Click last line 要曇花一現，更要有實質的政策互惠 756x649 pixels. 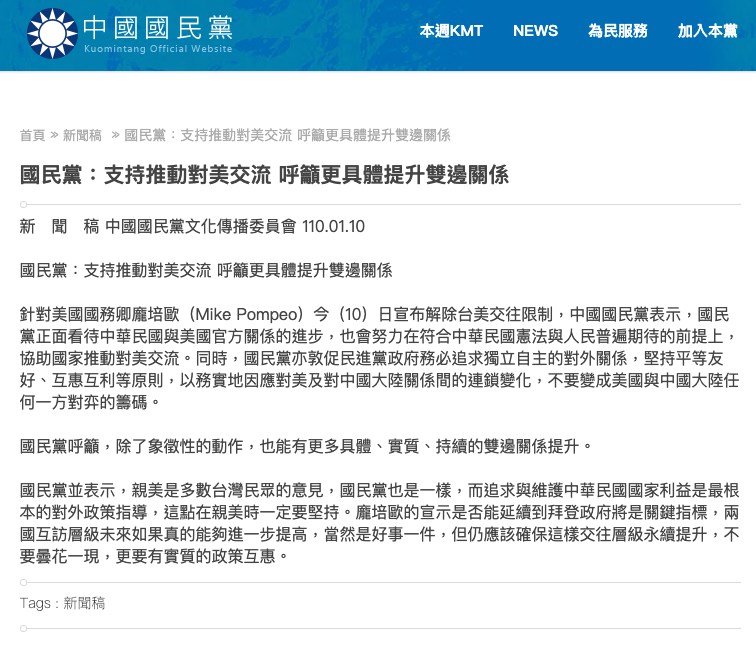(x=154, y=556)
